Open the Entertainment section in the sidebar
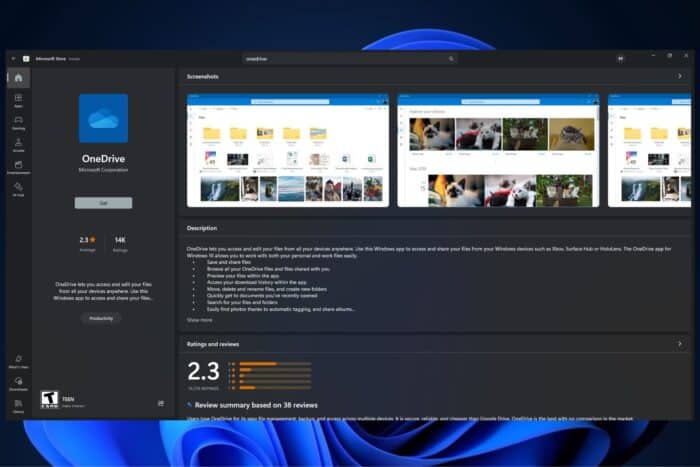This screenshot has height=467, width=700. (18, 167)
